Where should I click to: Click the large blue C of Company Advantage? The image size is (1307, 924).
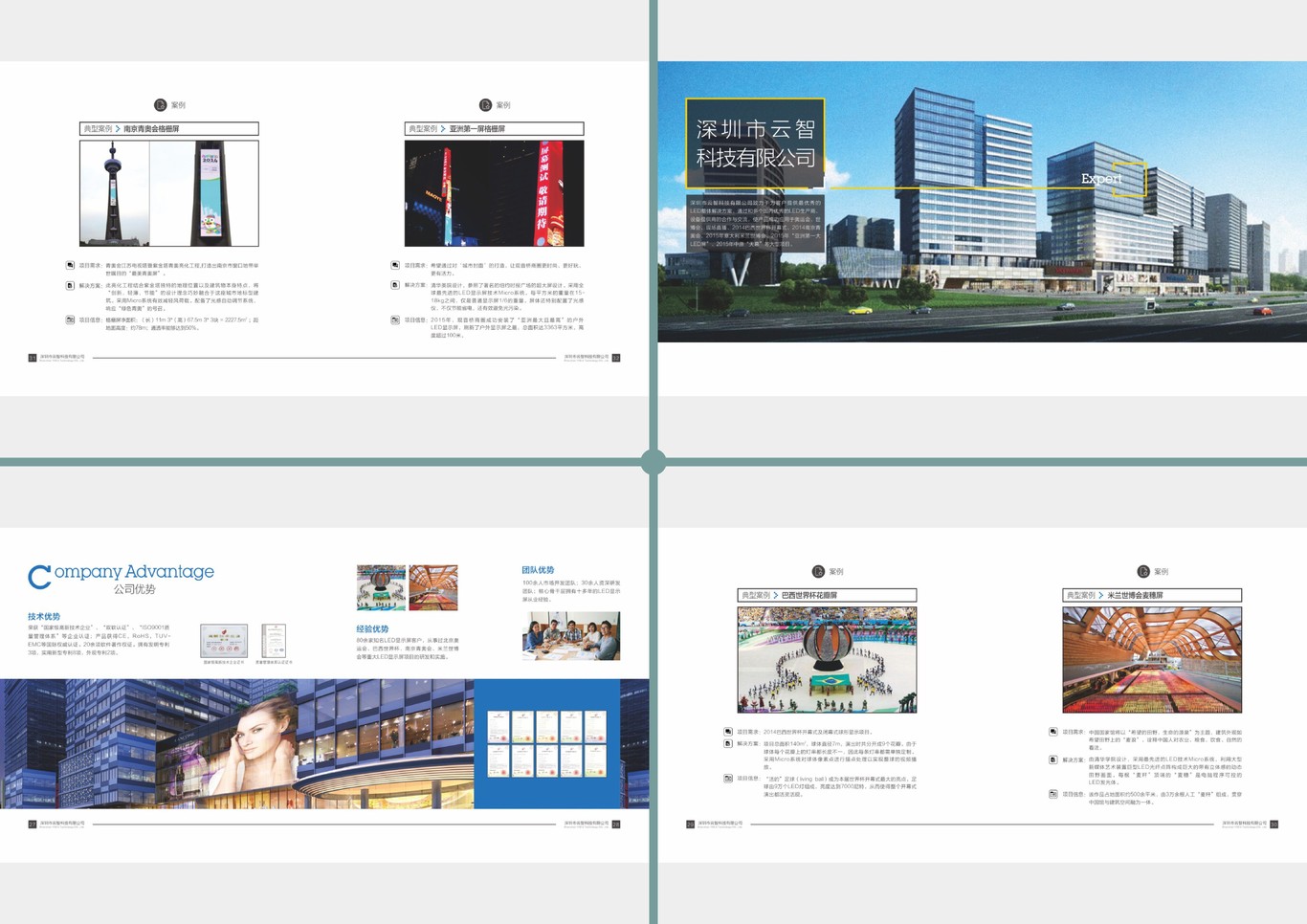click(x=39, y=577)
